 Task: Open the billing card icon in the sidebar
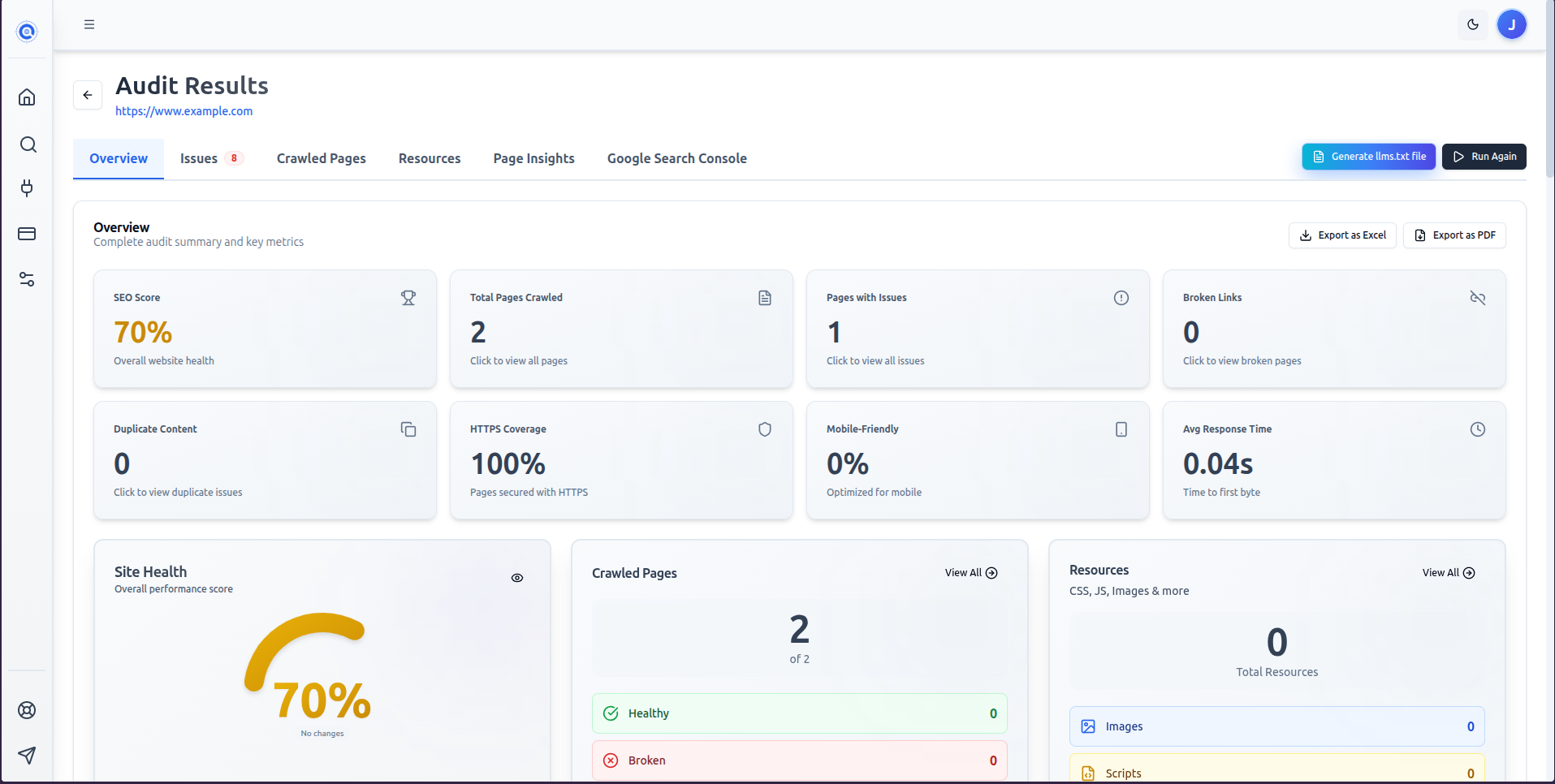[x=27, y=234]
